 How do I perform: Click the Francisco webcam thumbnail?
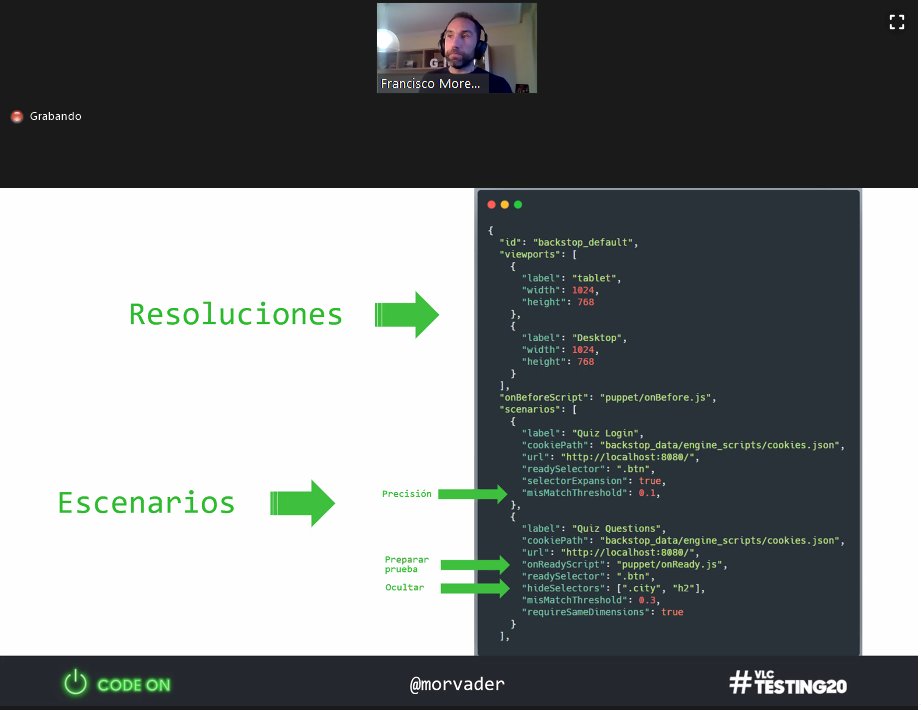coord(456,45)
